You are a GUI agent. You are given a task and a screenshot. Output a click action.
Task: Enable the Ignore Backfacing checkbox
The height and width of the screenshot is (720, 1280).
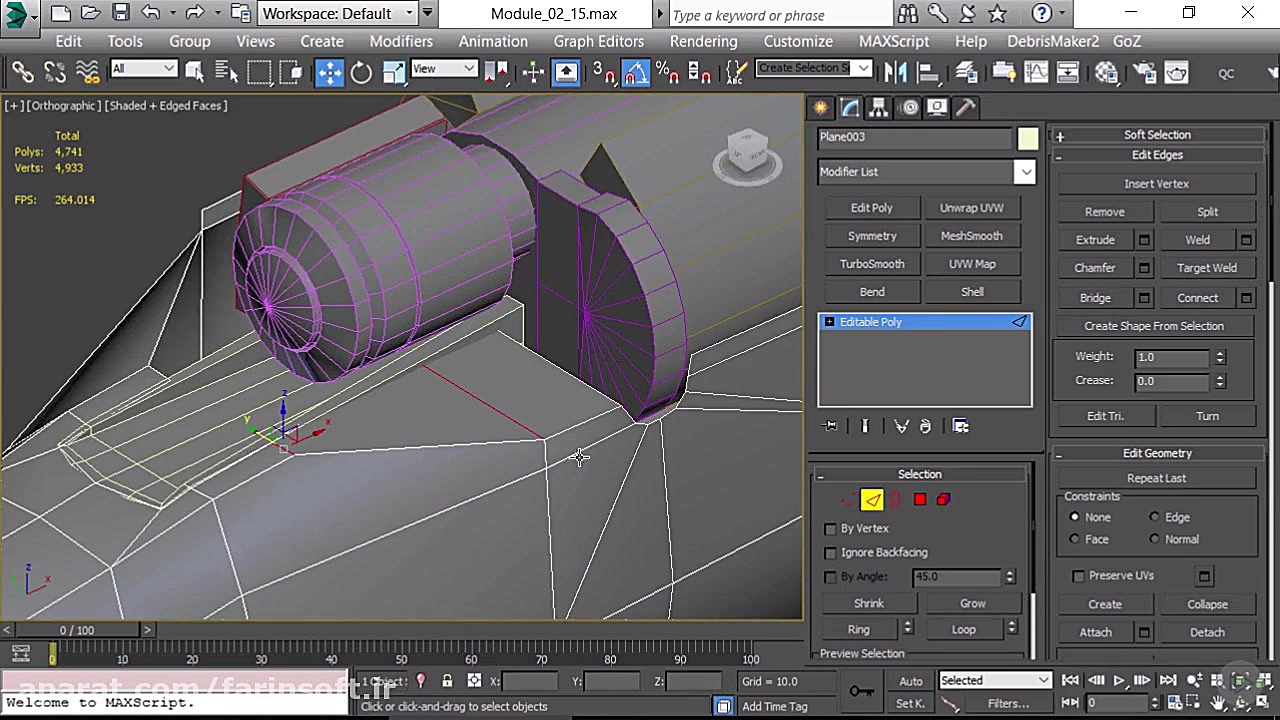tap(831, 553)
